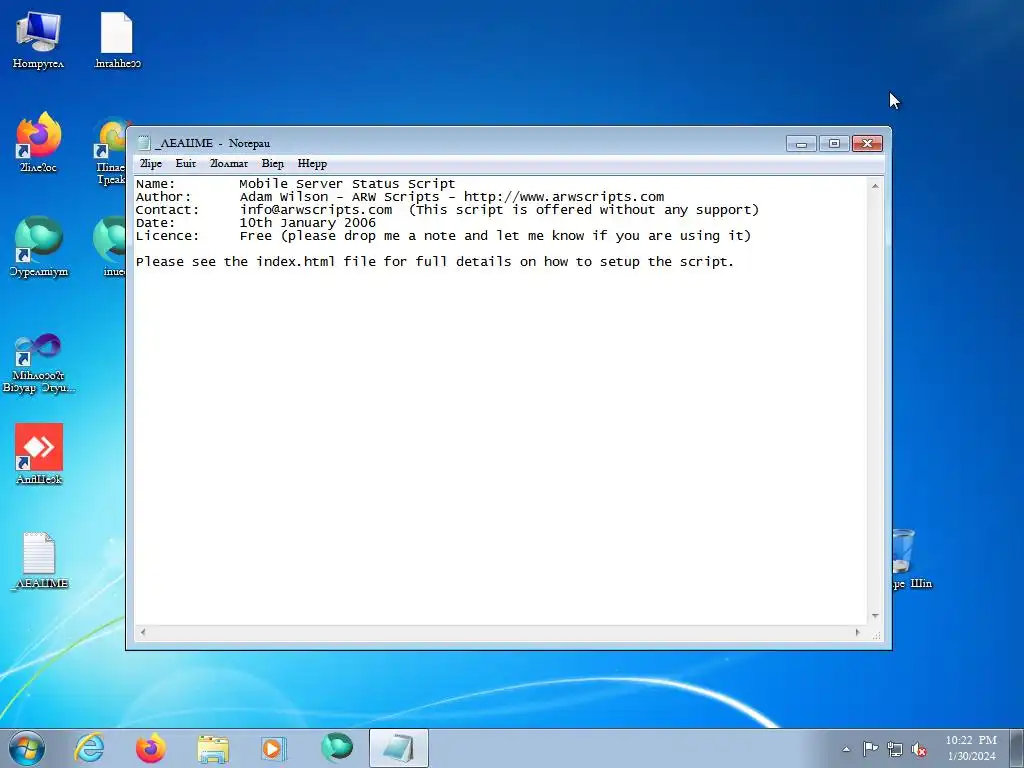This screenshot has height=768, width=1024.
Task: Maximize the Notepad window
Action: pos(834,144)
